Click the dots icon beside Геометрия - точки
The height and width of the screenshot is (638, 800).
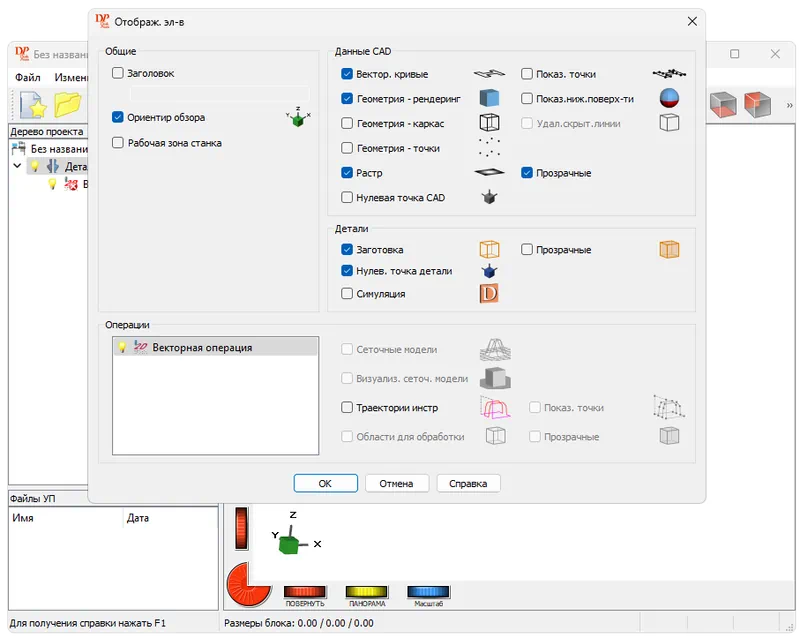pos(489,147)
